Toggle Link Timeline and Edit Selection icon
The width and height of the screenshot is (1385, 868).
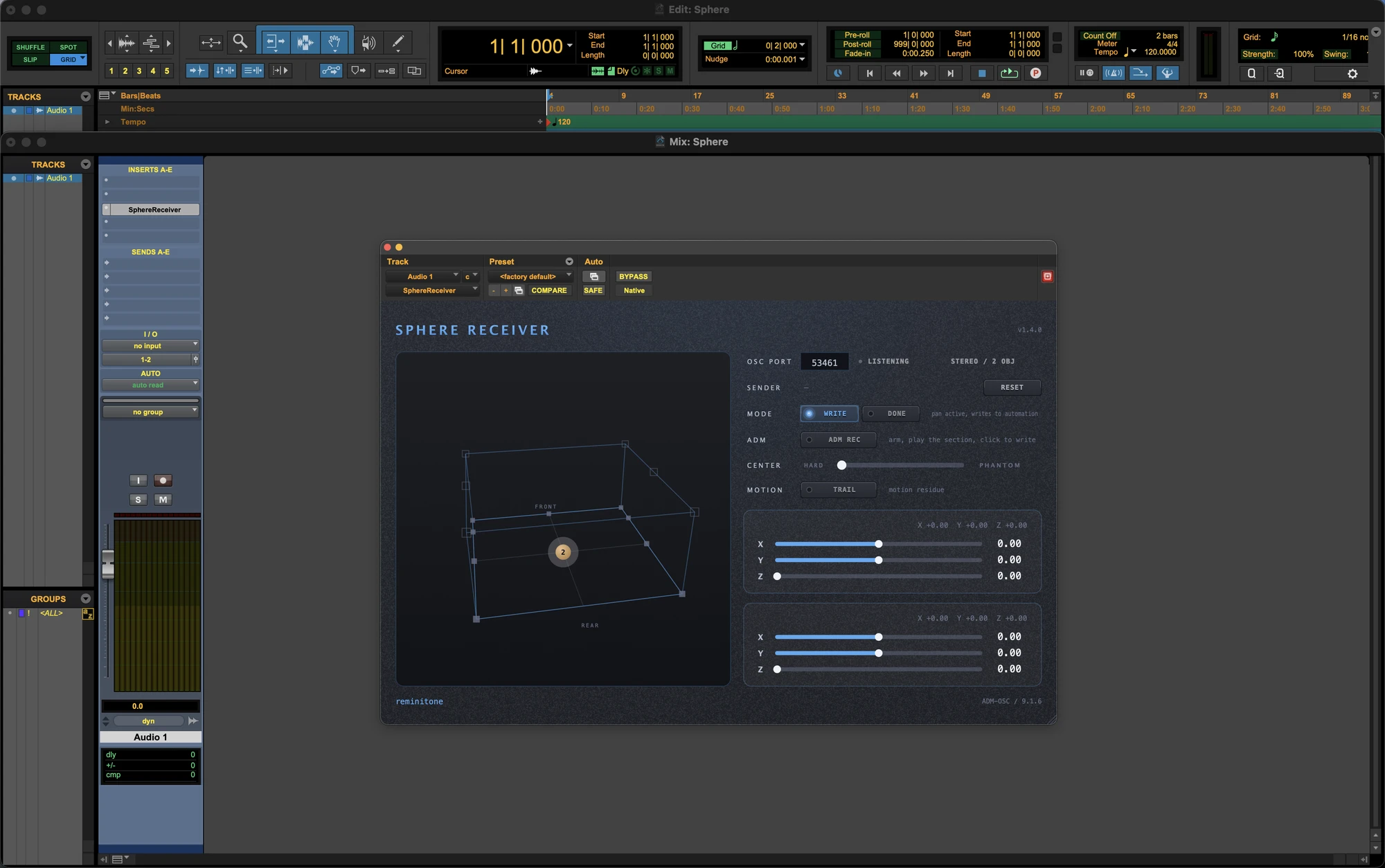click(225, 71)
